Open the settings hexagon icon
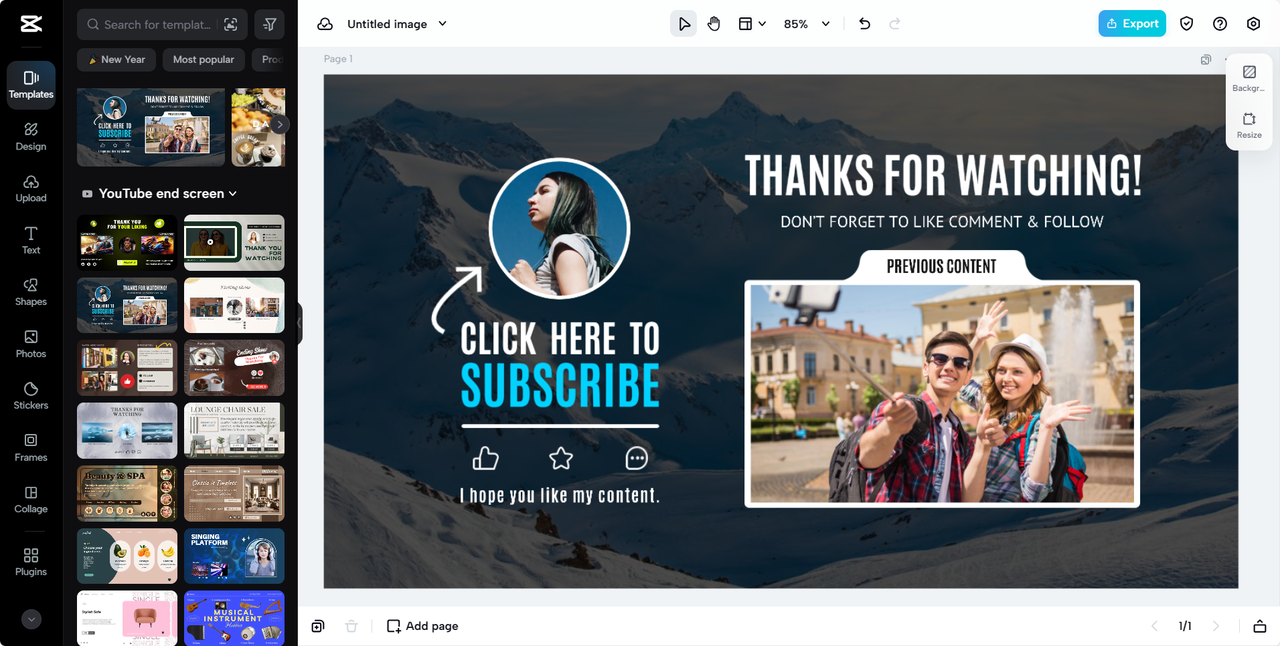The height and width of the screenshot is (646, 1280). click(x=1254, y=24)
